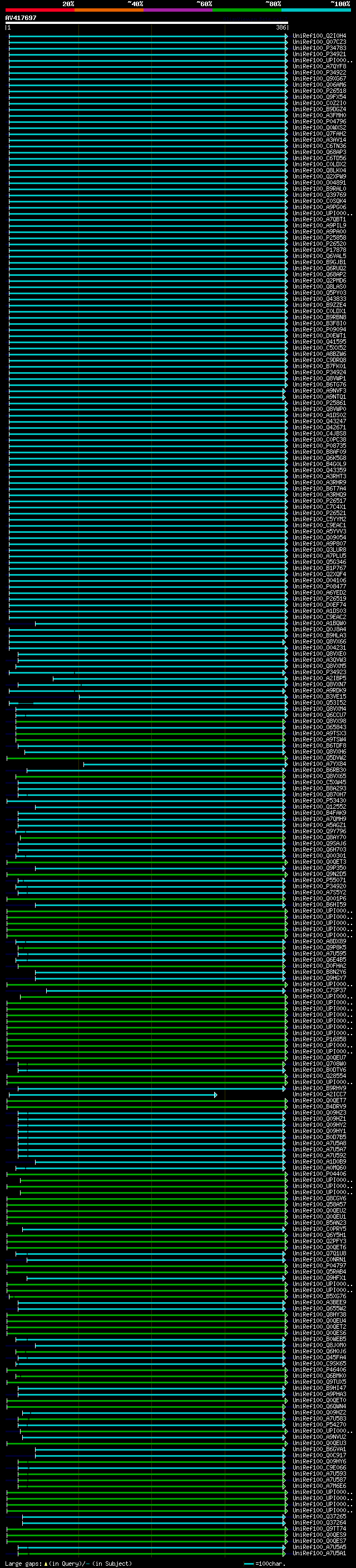View entry UniRef100_A9PIL9
The image size is (356, 1568).
319,226
